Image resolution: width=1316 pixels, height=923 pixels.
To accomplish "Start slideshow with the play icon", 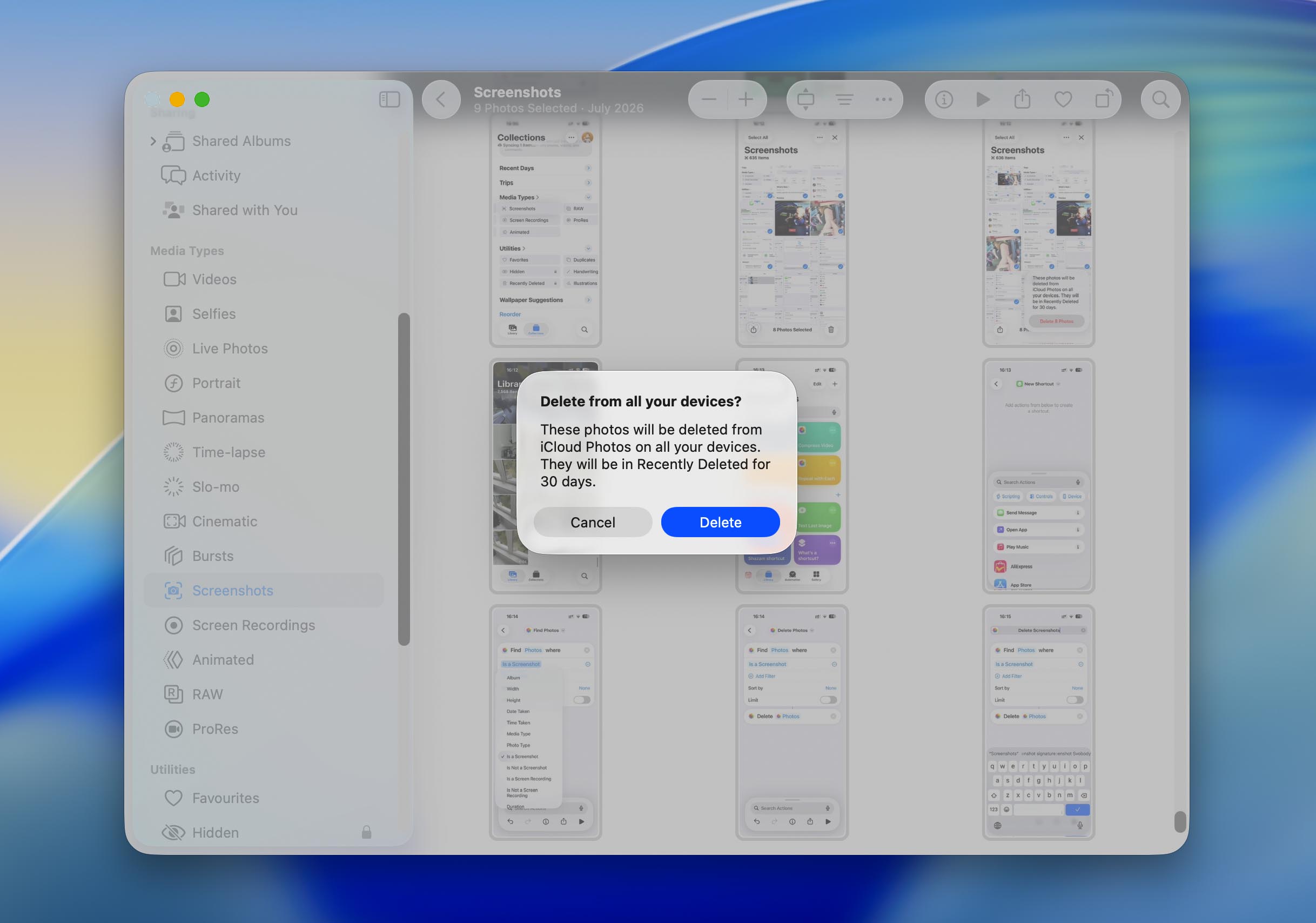I will click(983, 100).
